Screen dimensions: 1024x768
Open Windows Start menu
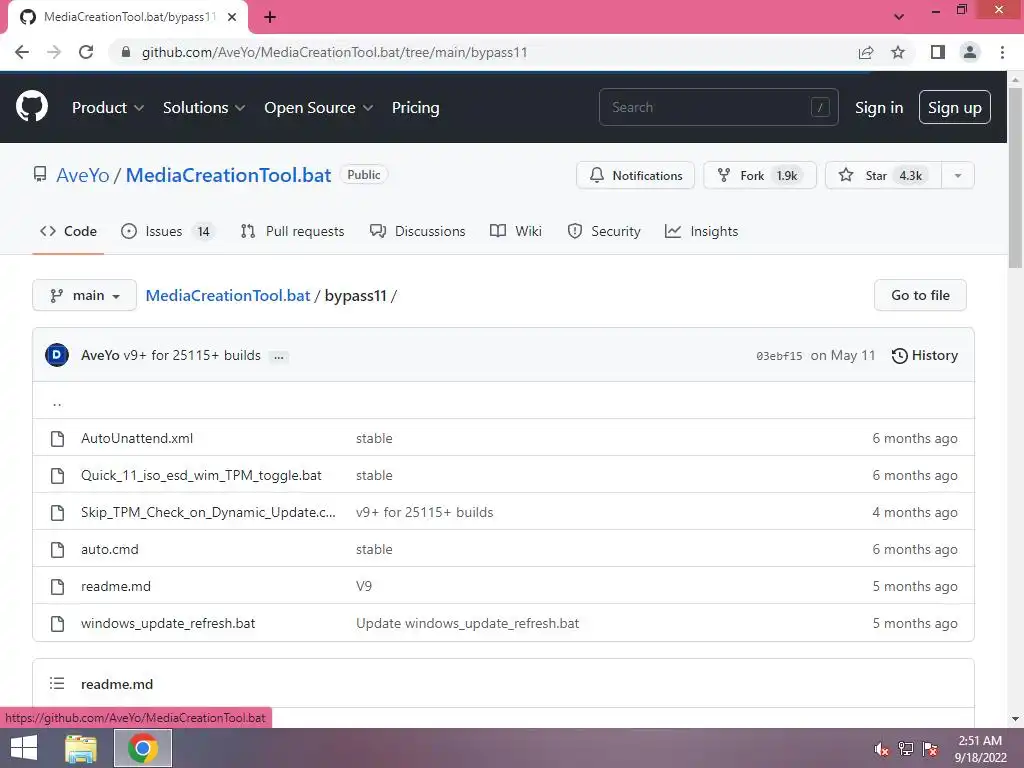tap(24, 748)
